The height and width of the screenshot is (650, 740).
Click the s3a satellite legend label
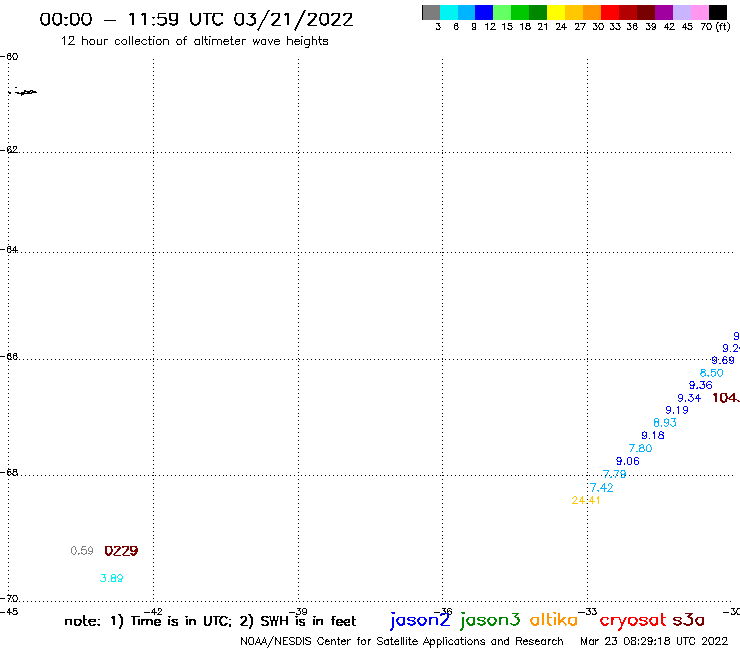point(688,620)
